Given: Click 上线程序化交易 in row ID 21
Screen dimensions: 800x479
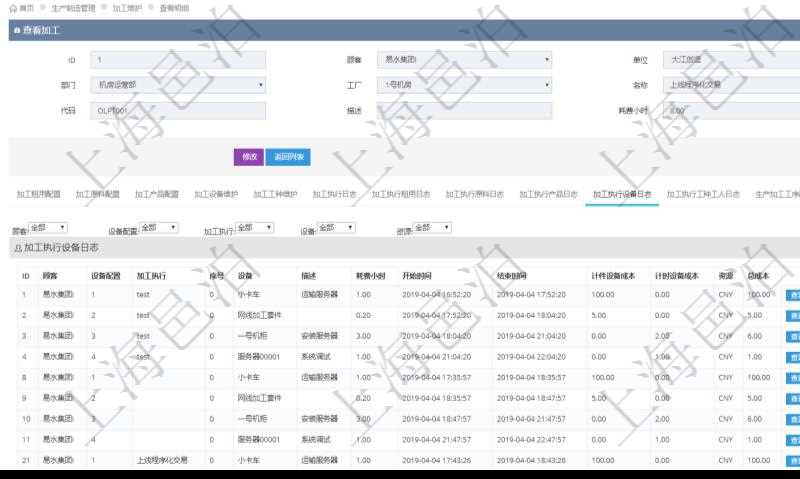Looking at the screenshot, I should click(162, 460).
